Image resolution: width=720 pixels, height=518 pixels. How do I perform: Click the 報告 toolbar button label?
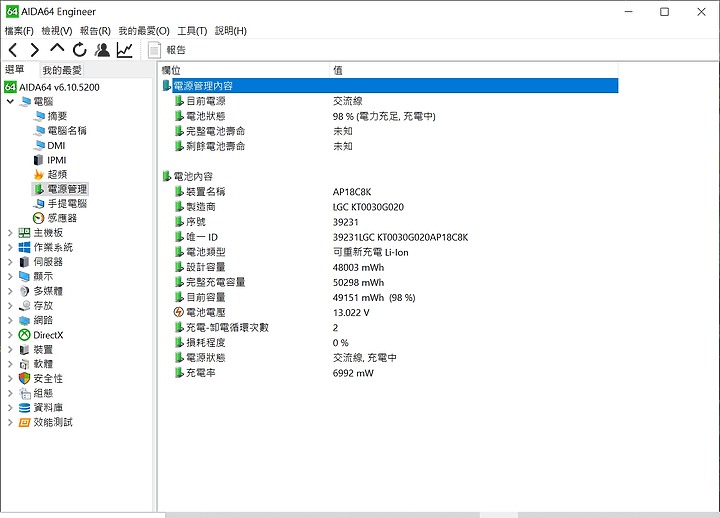(x=176, y=50)
